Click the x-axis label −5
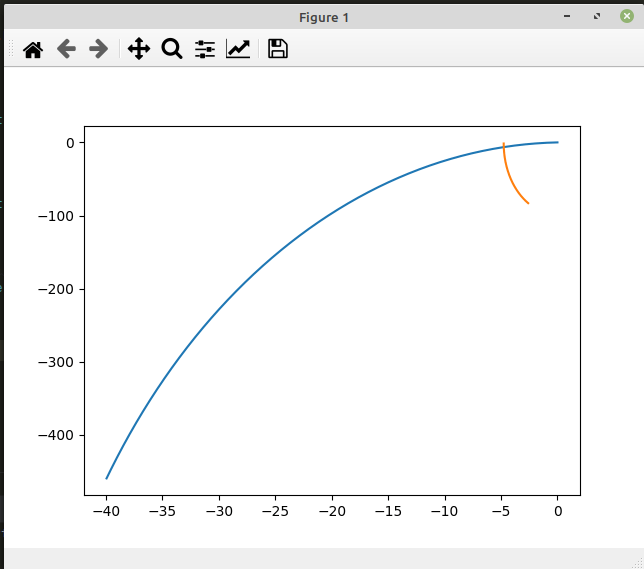Screen dimensions: 644x569 click(x=501, y=511)
